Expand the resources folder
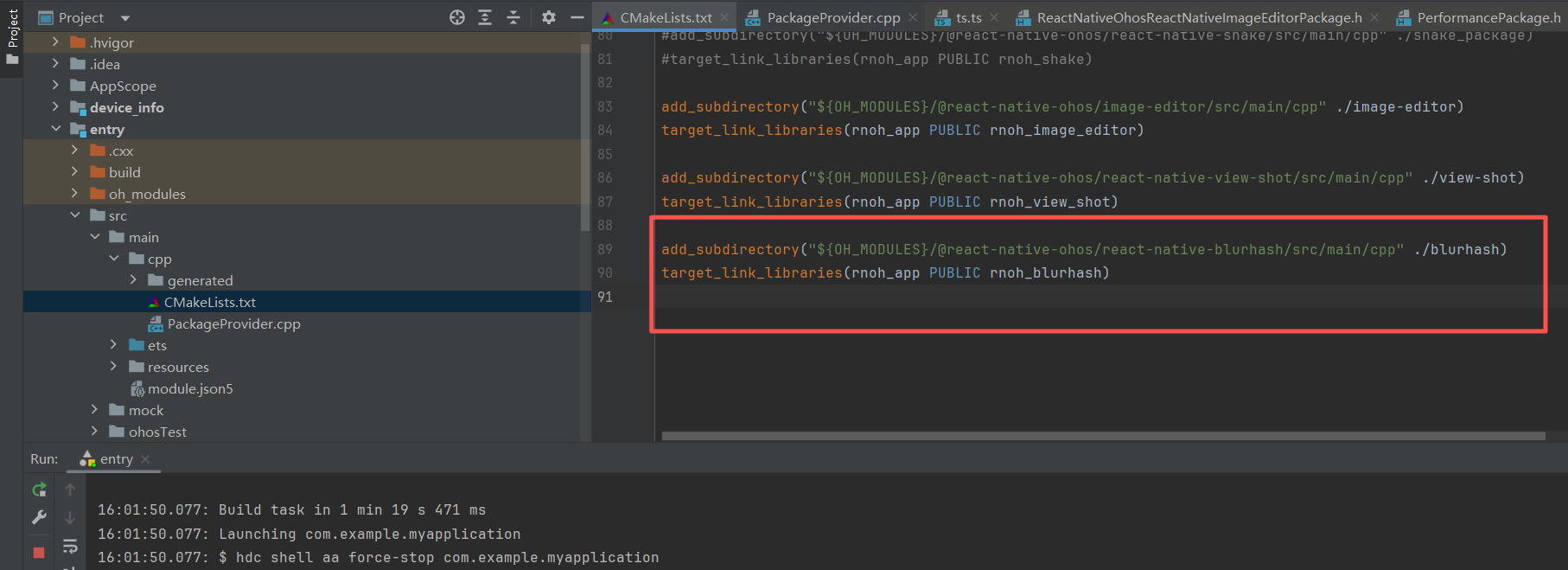The image size is (1568, 570). 113,366
